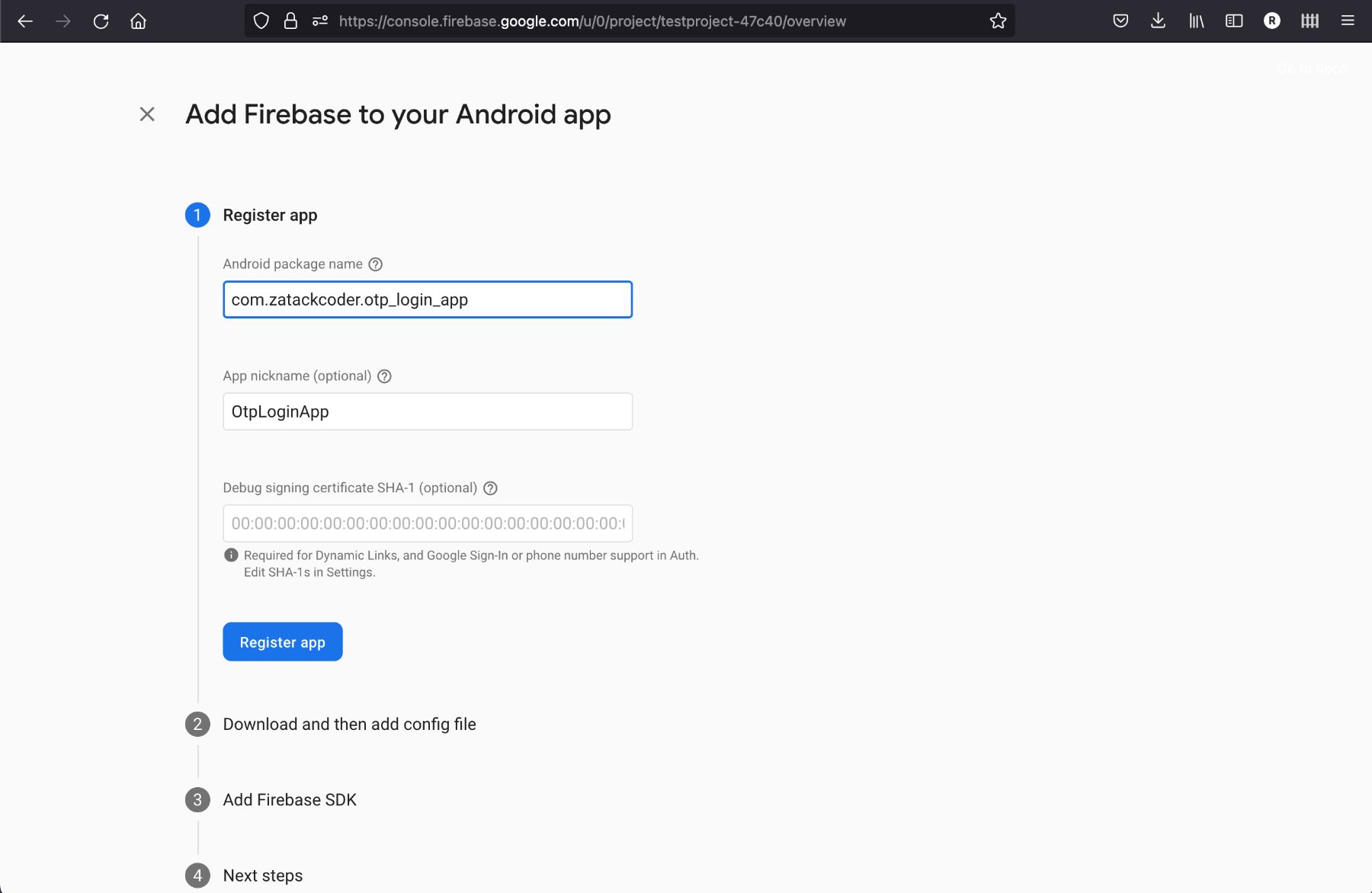This screenshot has height=893, width=1372.
Task: Expand step 3 Add Firebase SDK
Action: coord(290,800)
